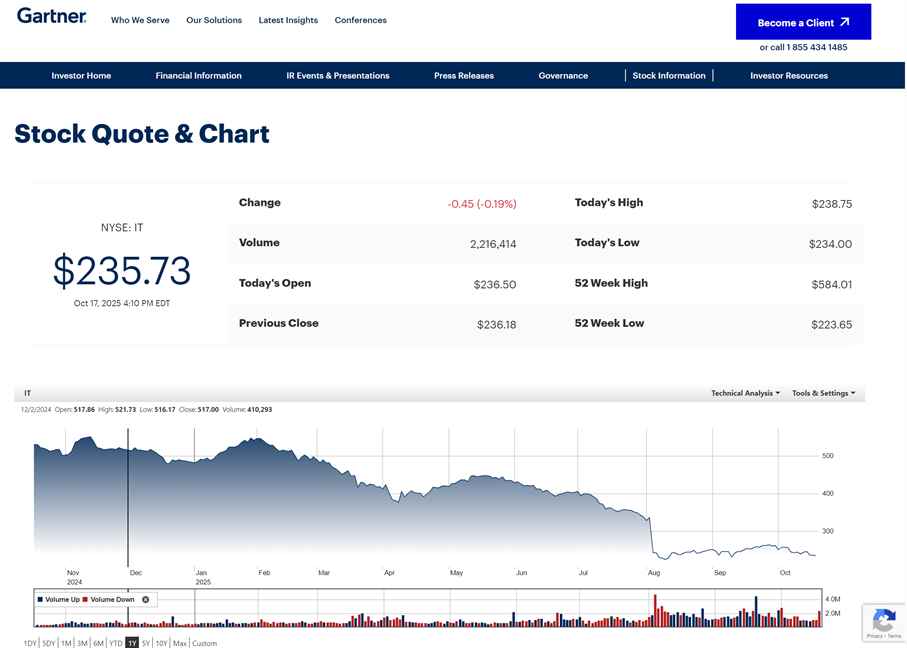Select the Press Releases section
Image resolution: width=907 pixels, height=648 pixels.
(x=463, y=75)
